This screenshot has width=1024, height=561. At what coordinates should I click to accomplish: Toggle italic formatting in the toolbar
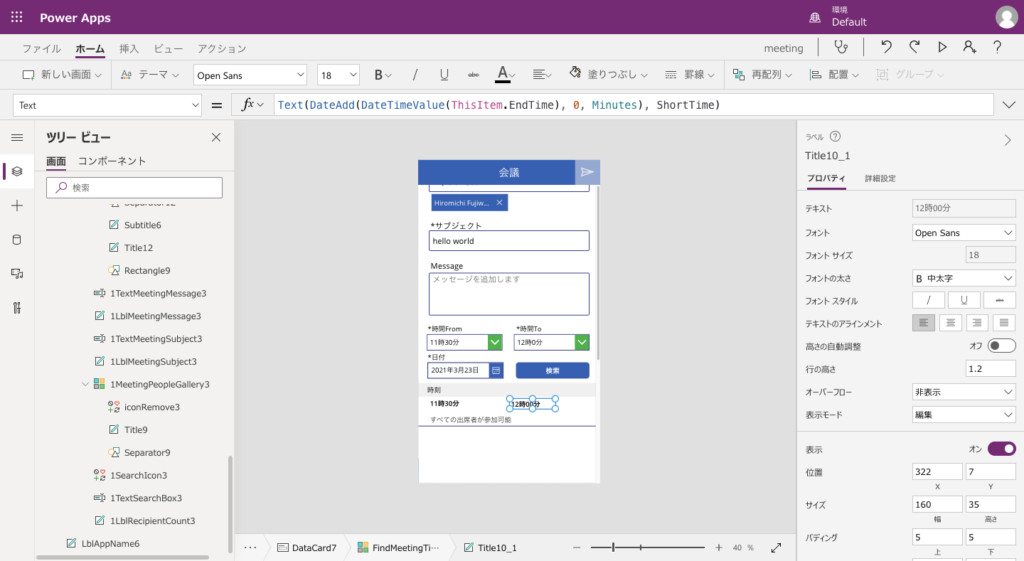415,75
